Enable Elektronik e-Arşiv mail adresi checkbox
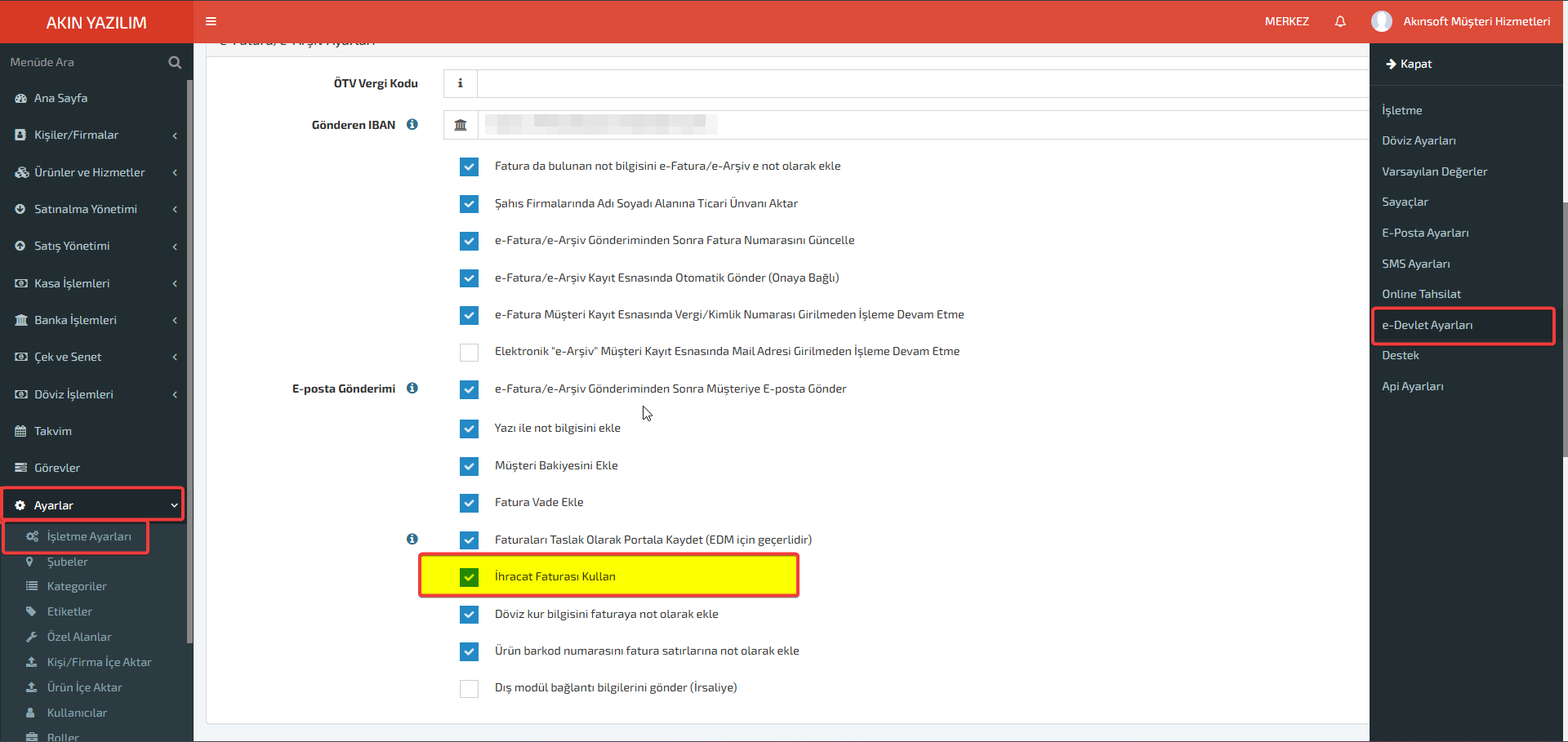The image size is (1568, 742). (469, 352)
